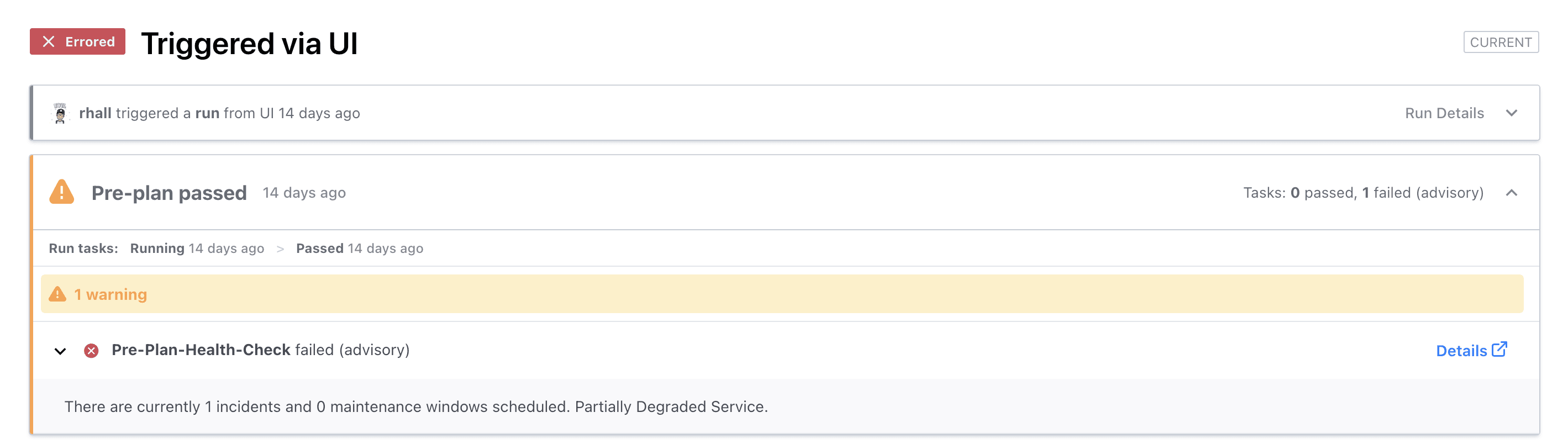Viewport: 1568px width, 444px height.
Task: Click the red failed icon next to Pre-Plan-Health-Check
Action: (91, 350)
